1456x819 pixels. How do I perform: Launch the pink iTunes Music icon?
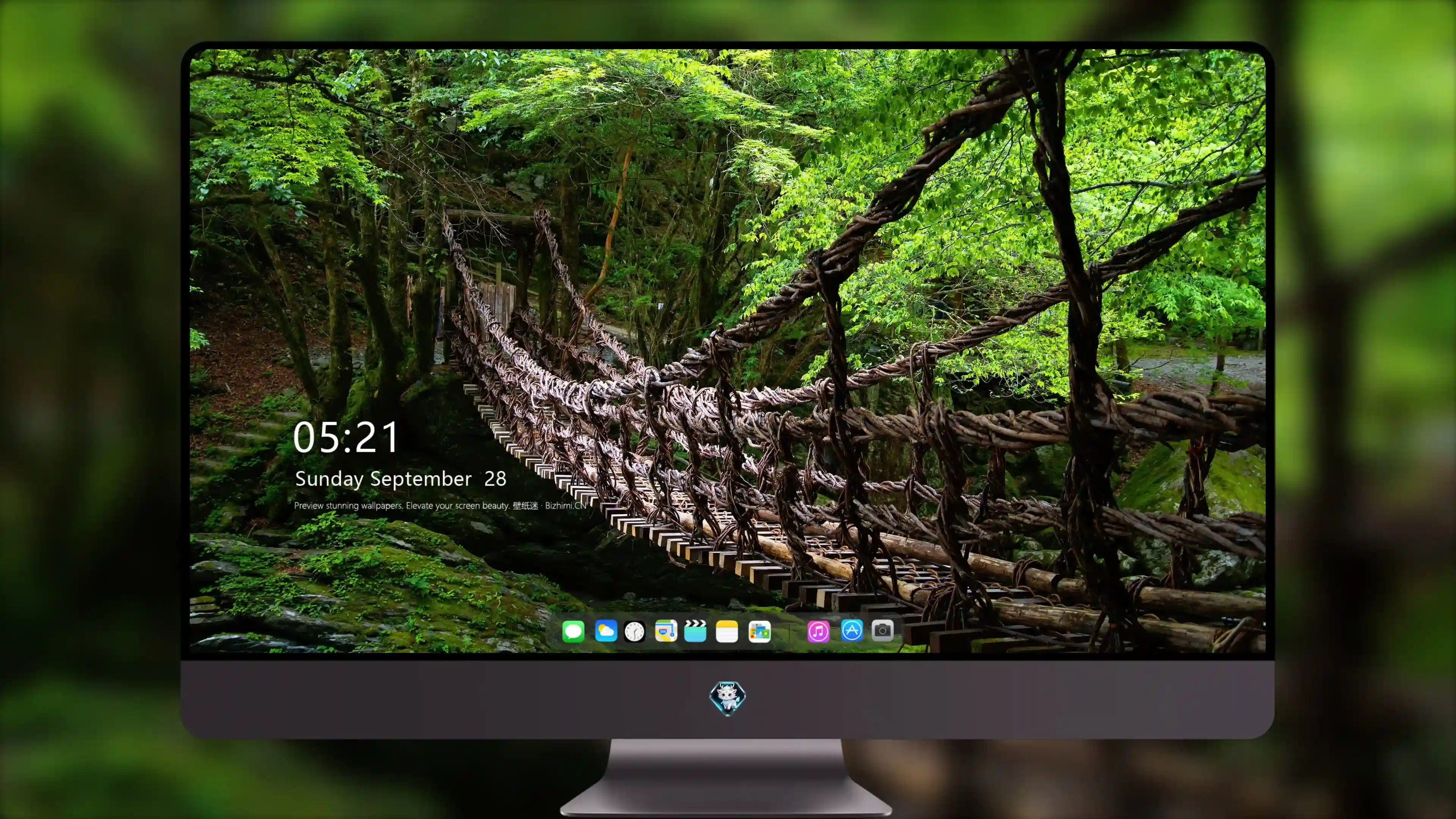pos(818,631)
